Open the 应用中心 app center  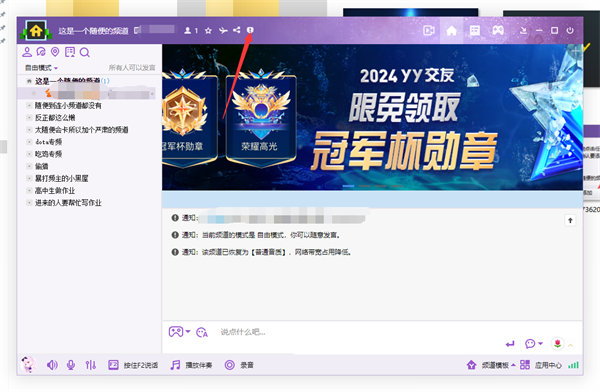coord(541,365)
